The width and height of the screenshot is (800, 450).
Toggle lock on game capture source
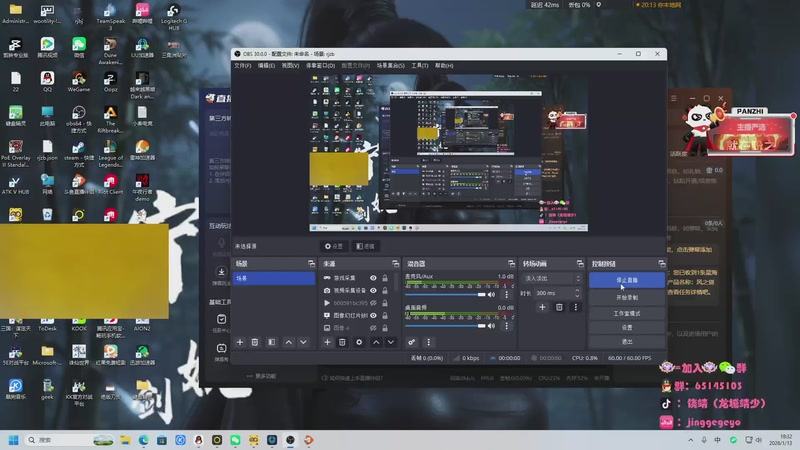385,278
